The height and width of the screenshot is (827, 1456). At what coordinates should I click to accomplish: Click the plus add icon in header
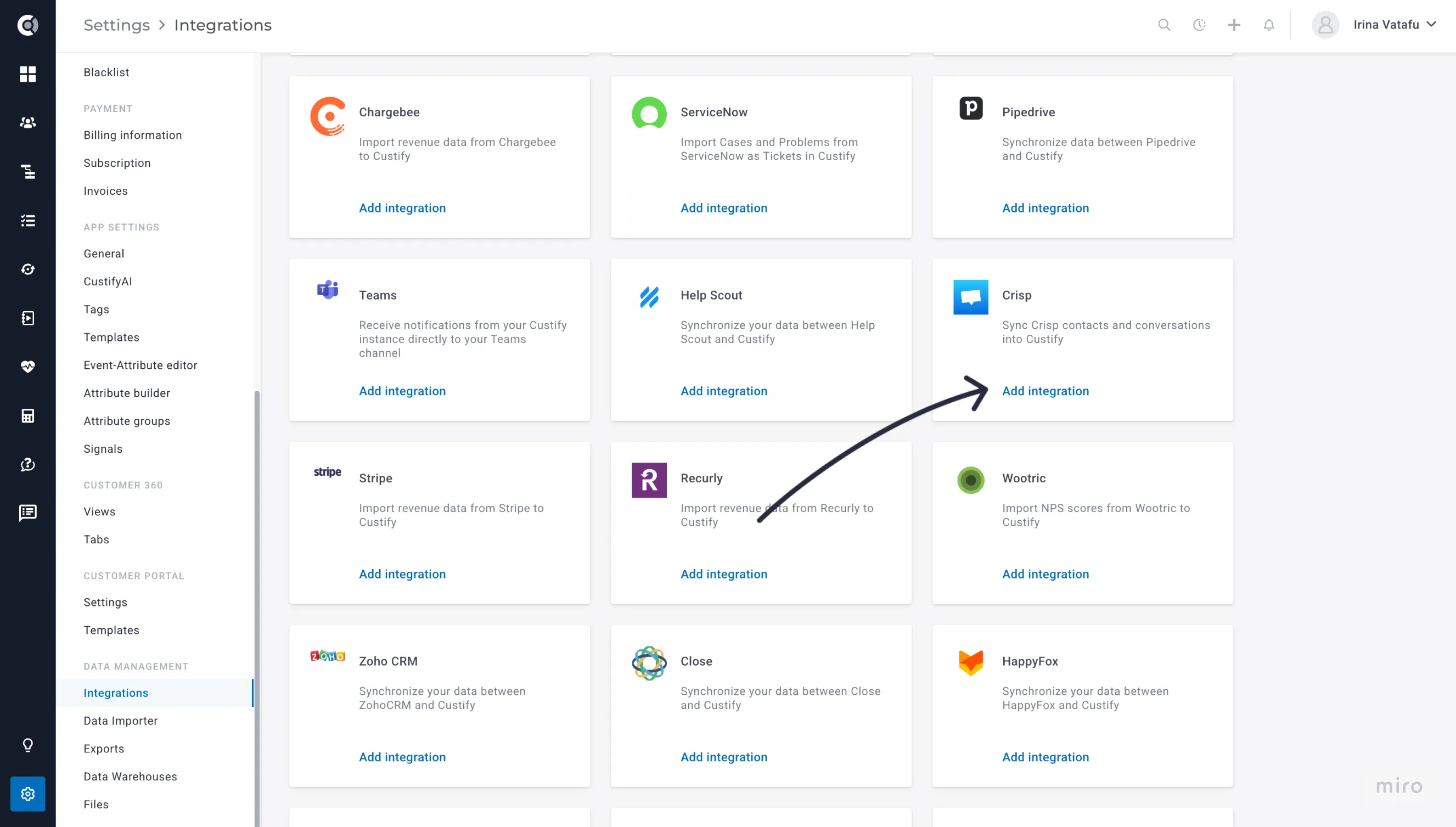pyautogui.click(x=1233, y=25)
